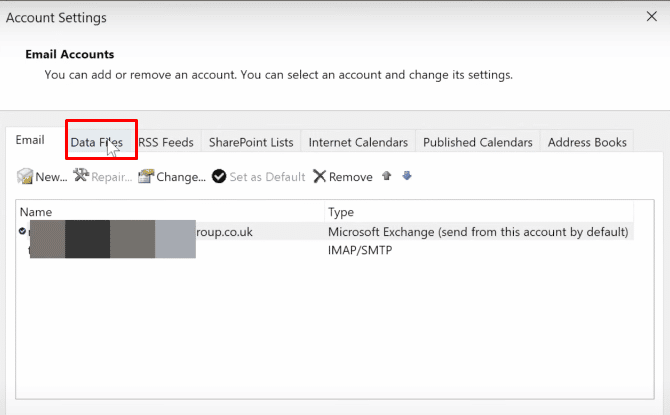Open the RSS Feeds tab

tap(166, 142)
